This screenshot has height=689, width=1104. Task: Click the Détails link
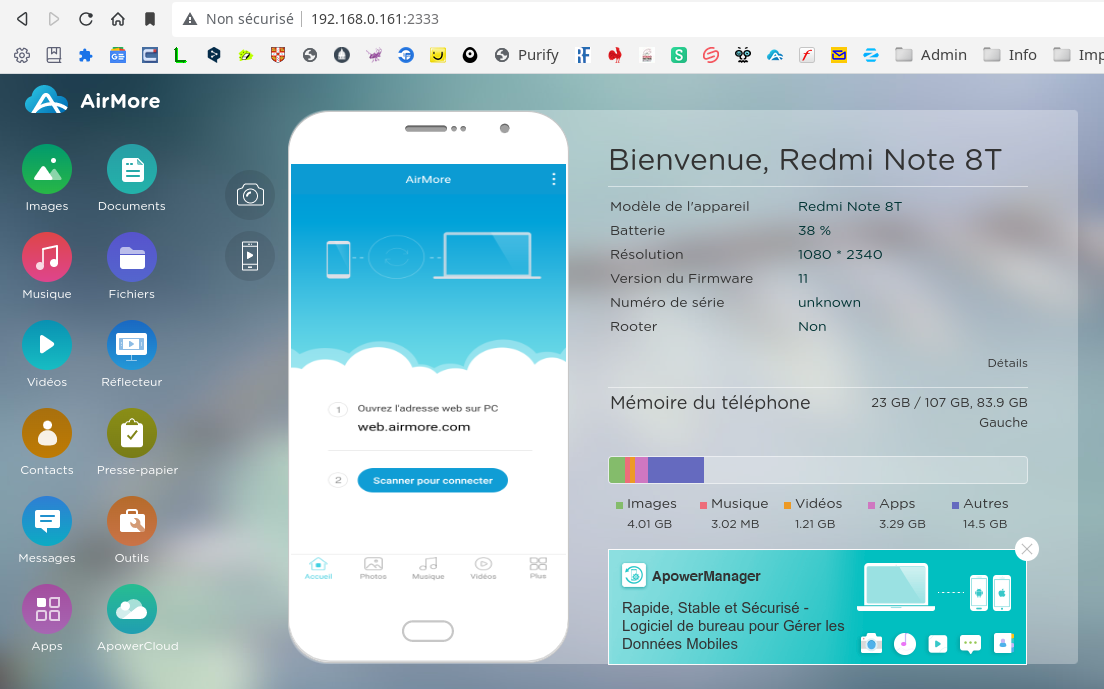(x=1007, y=363)
